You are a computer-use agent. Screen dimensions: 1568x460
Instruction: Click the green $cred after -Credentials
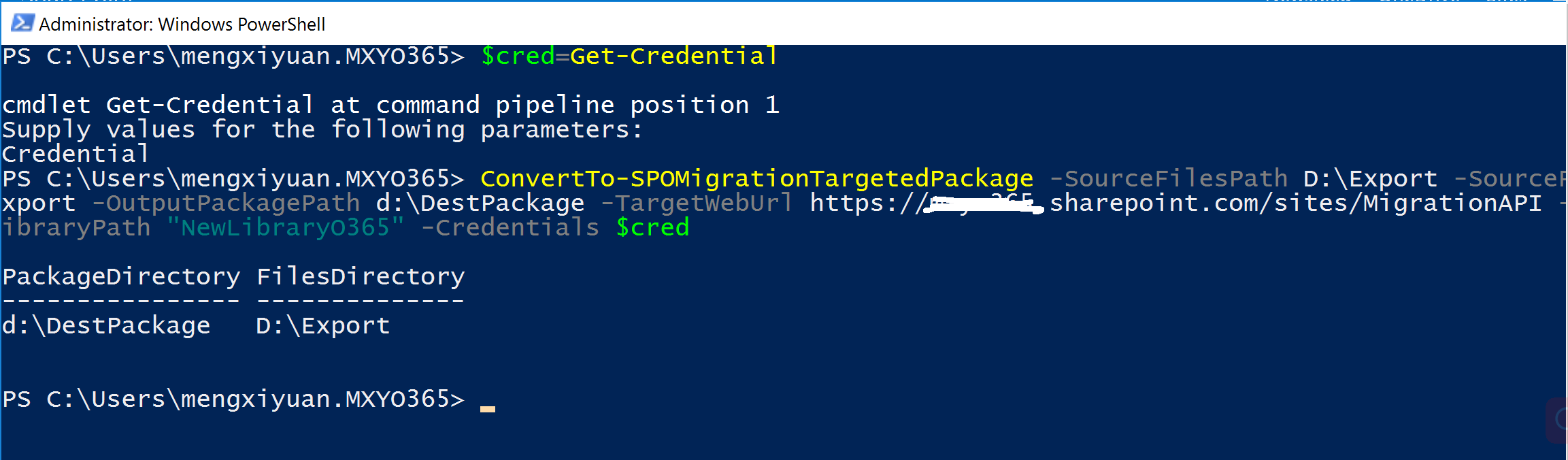pos(653,228)
